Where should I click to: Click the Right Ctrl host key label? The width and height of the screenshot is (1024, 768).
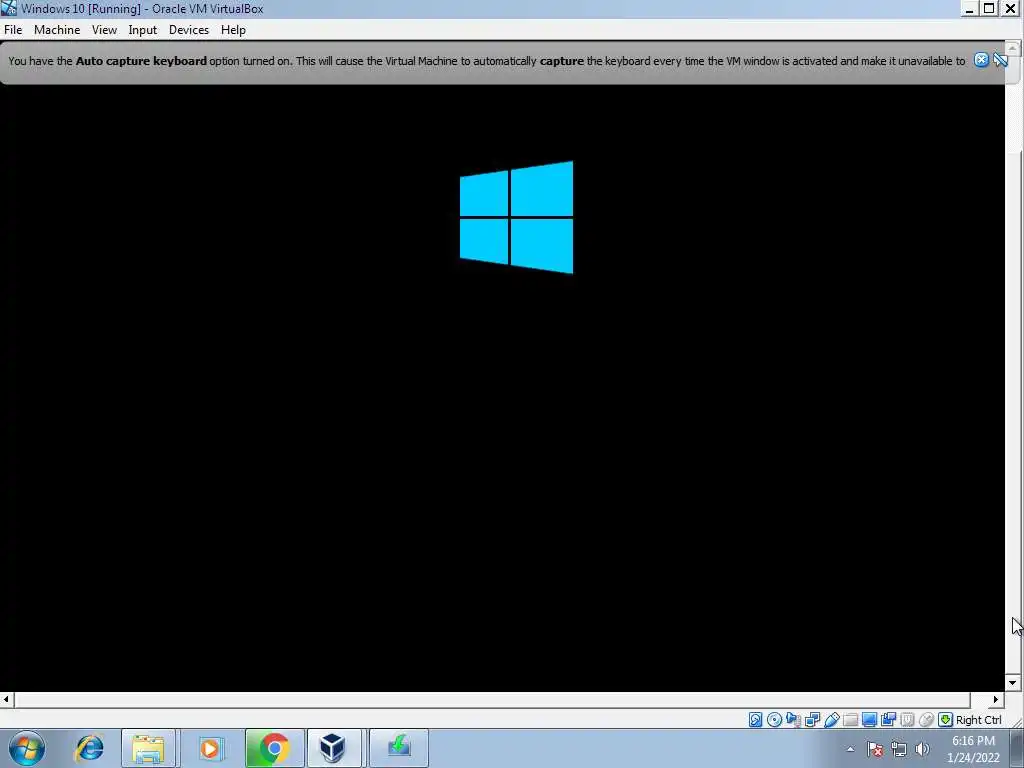point(978,720)
